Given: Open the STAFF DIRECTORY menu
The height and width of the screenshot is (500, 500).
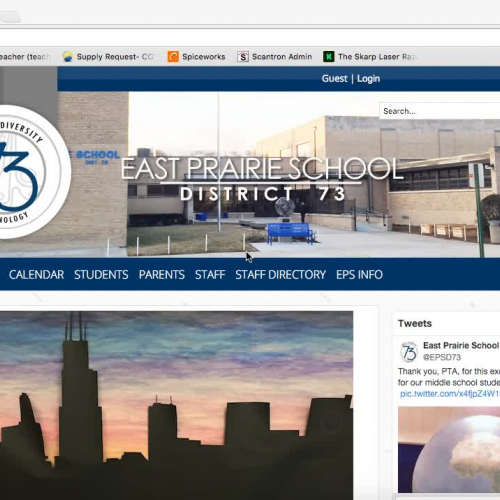Looking at the screenshot, I should tap(280, 275).
